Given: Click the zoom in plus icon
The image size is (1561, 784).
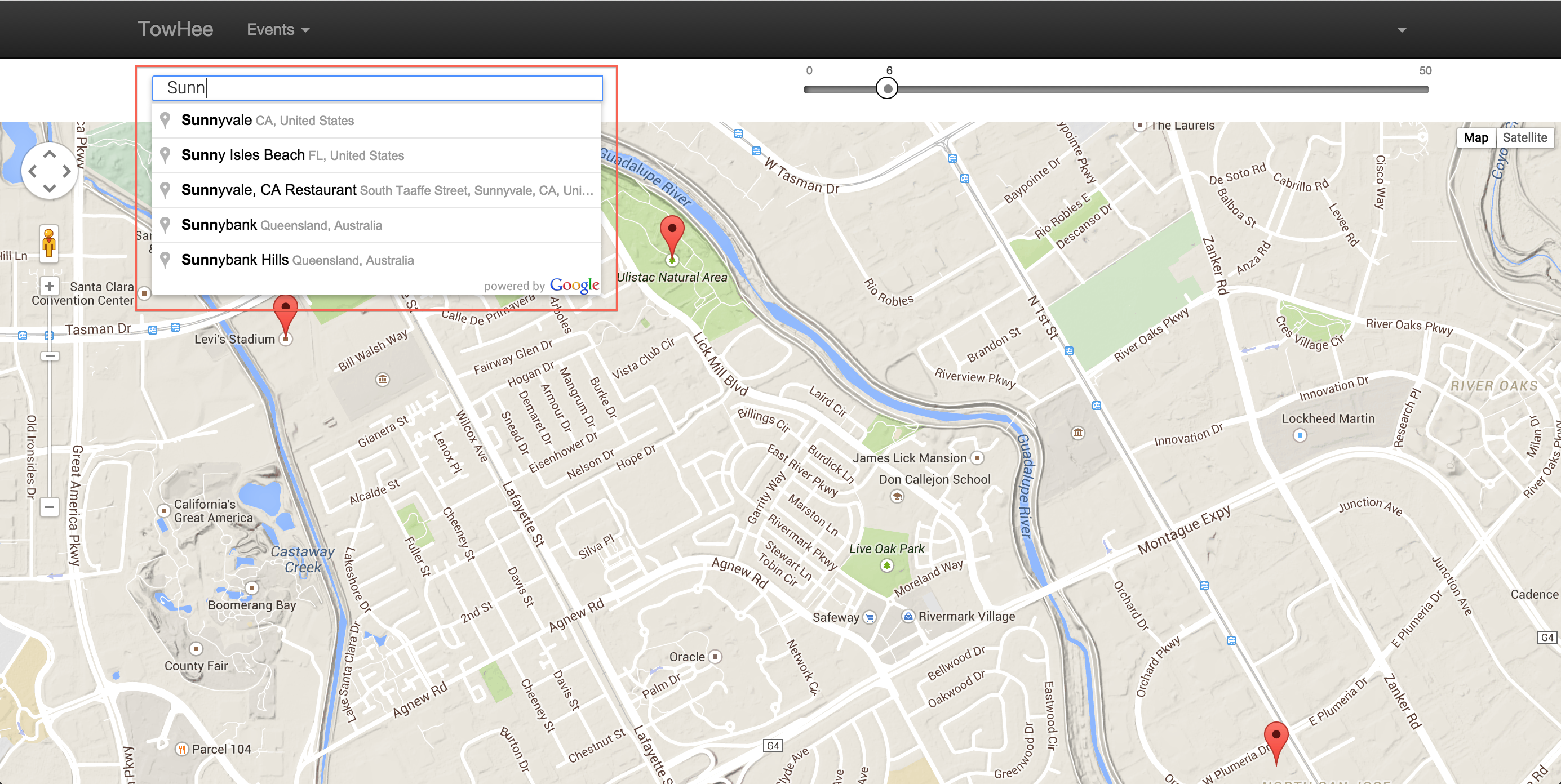Looking at the screenshot, I should (48, 286).
